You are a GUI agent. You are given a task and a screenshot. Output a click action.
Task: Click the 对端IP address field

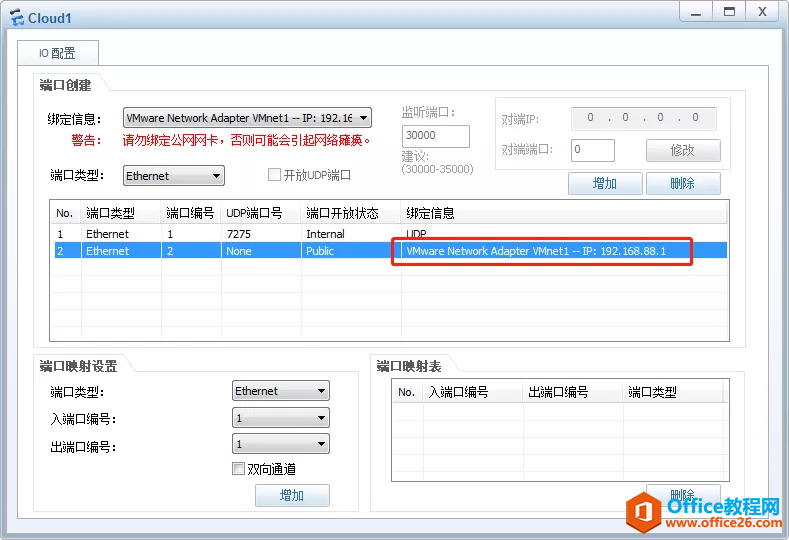click(x=643, y=118)
